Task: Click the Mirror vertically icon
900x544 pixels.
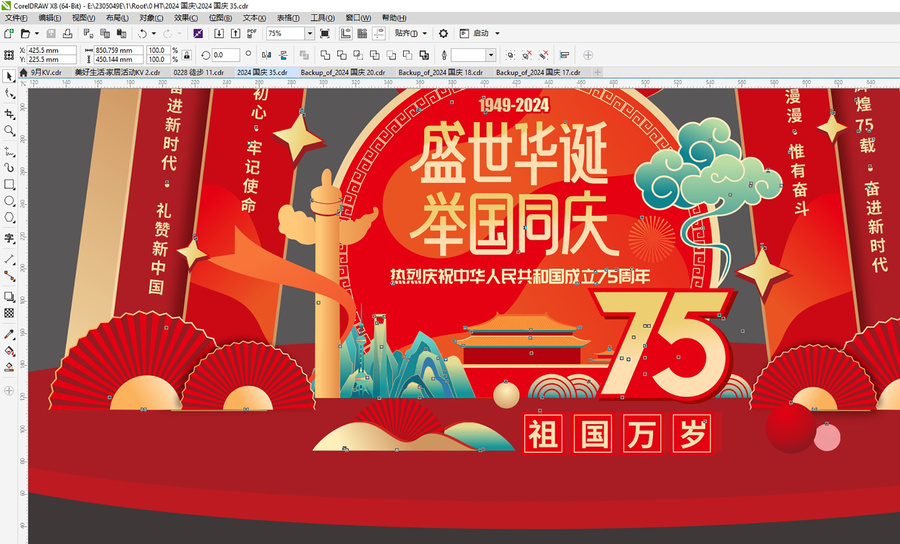Action: click(x=283, y=55)
